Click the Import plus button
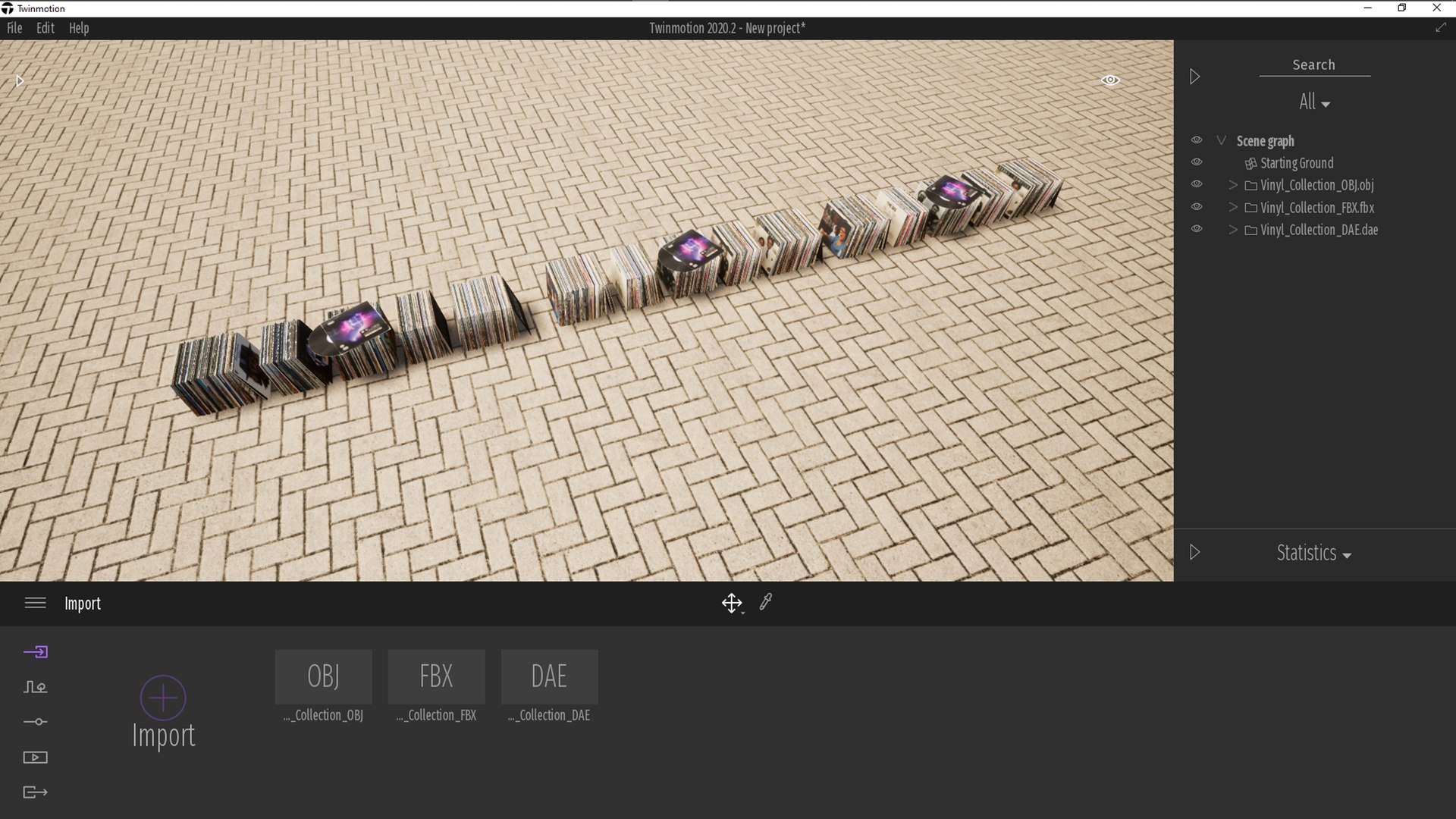Screen dimensions: 1456x819 [163, 698]
